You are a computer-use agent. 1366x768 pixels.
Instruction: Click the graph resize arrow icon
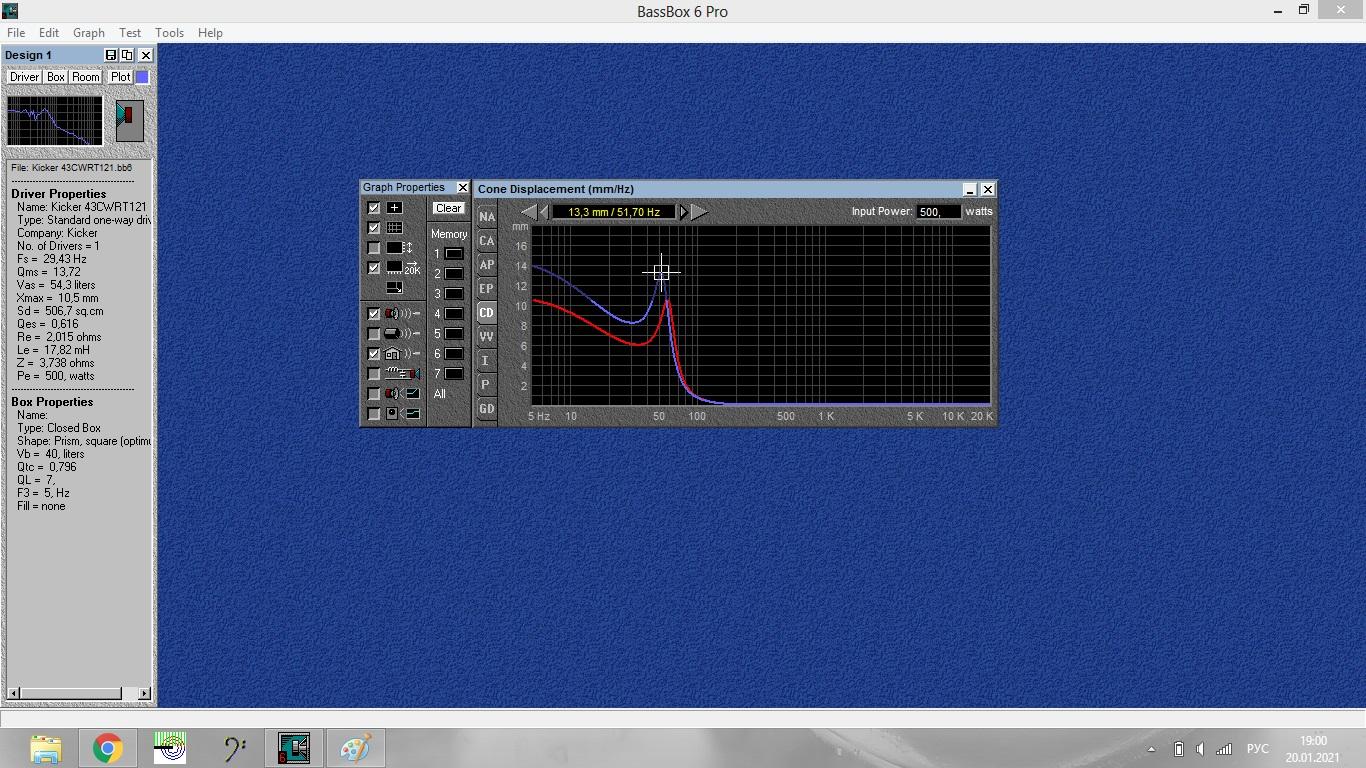point(394,288)
